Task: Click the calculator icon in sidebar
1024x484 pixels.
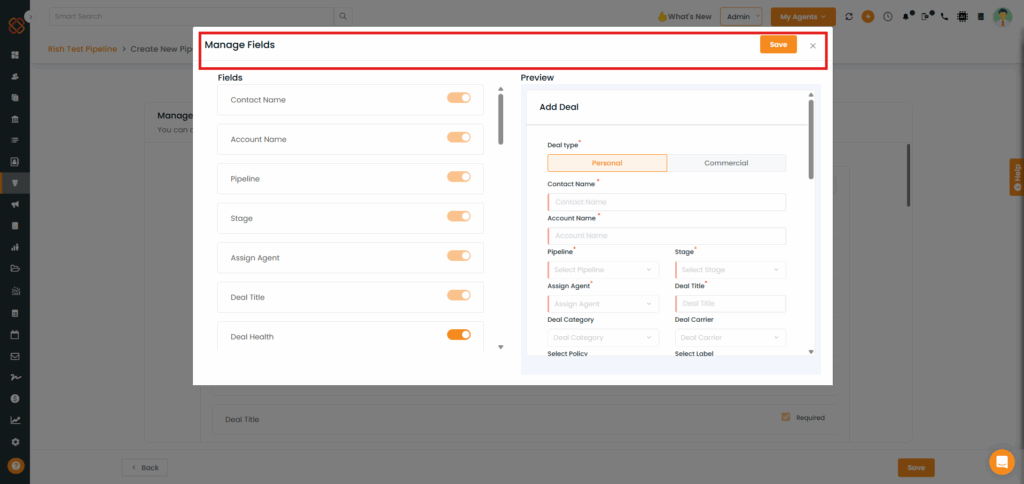Action: (x=15, y=313)
